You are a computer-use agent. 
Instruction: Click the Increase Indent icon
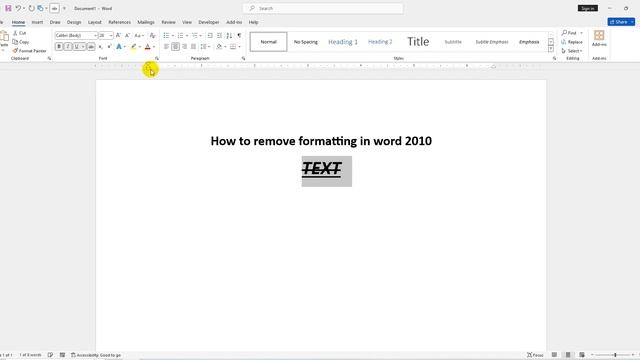coord(219,36)
